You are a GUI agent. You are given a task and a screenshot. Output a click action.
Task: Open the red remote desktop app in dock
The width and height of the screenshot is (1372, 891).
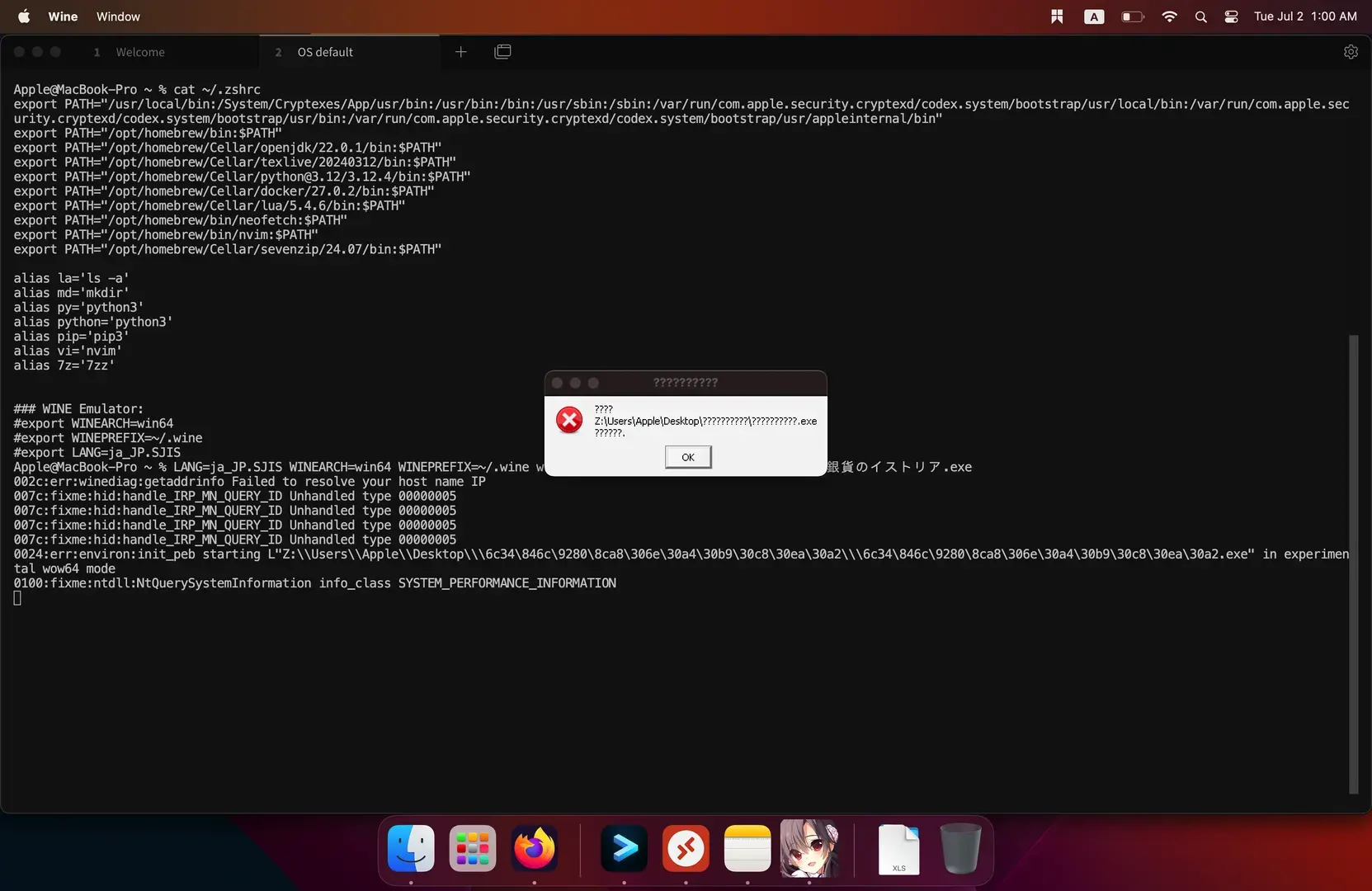[x=686, y=848]
